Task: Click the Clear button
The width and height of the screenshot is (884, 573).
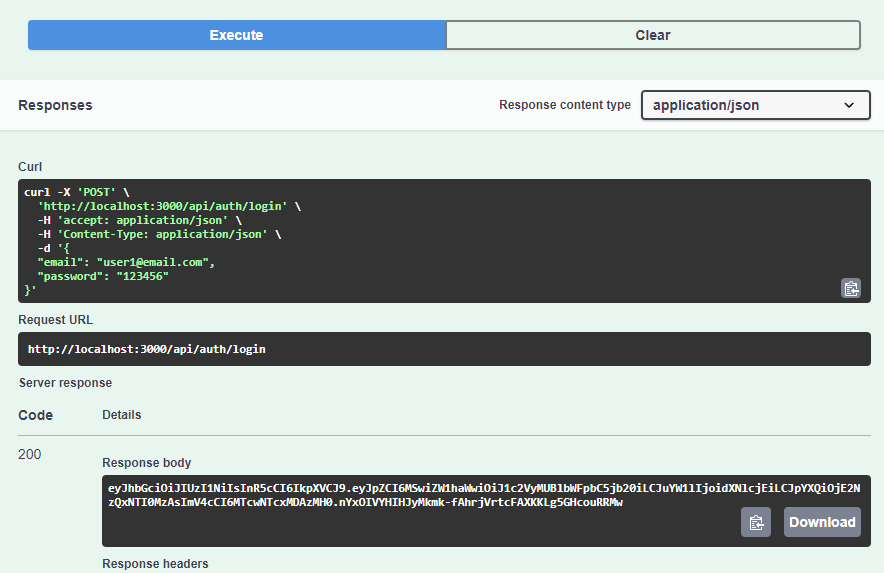Action: [653, 35]
